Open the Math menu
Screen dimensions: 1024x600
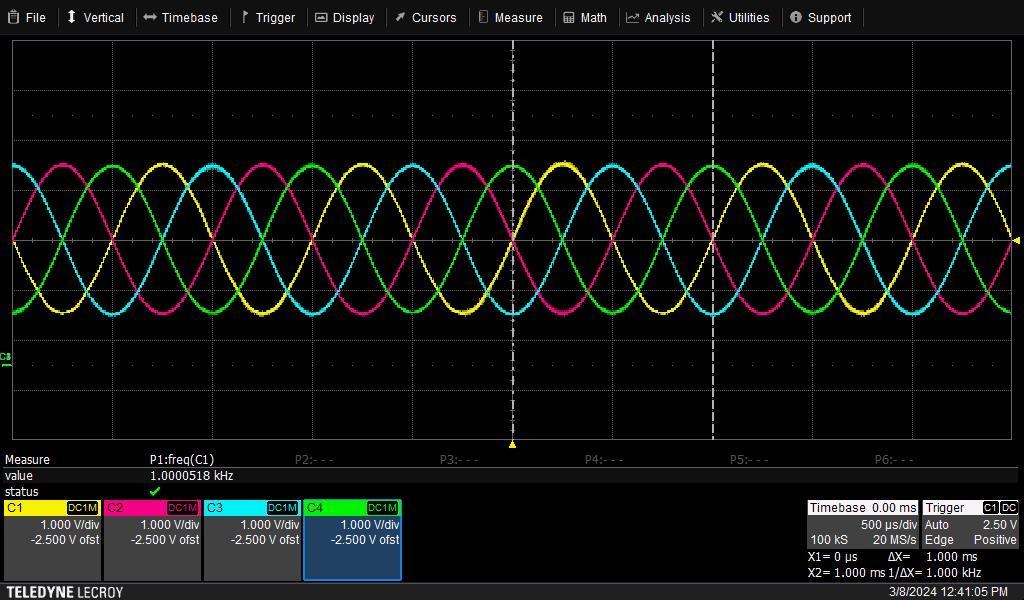coord(585,18)
